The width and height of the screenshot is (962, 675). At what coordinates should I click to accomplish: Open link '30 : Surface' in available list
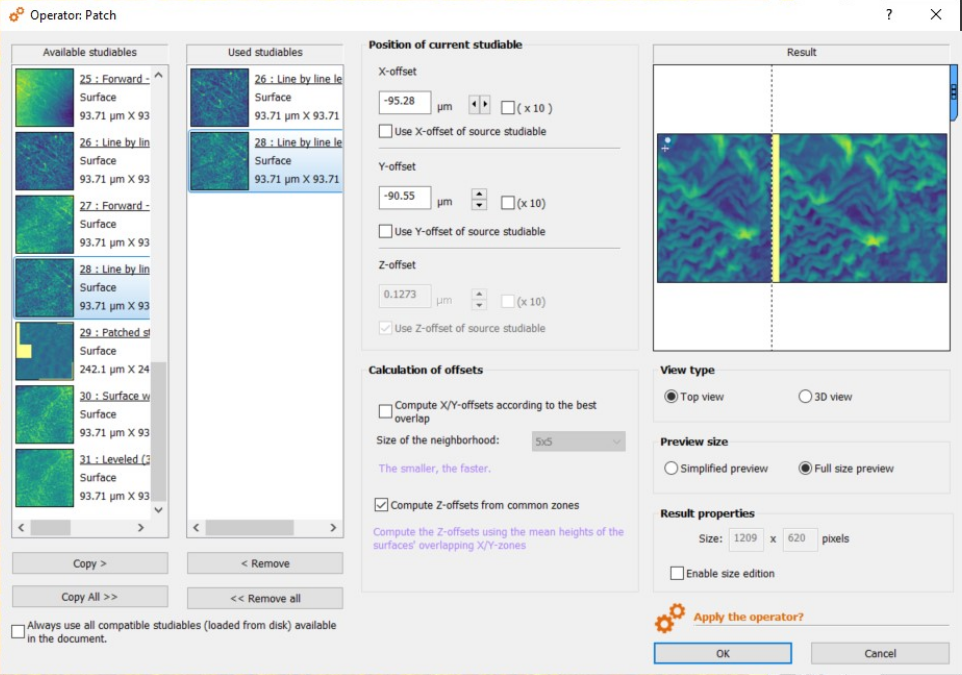(x=115, y=396)
